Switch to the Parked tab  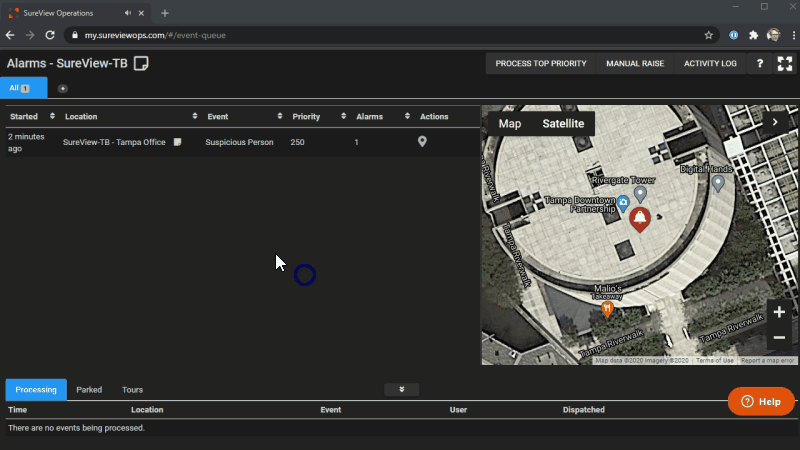pyautogui.click(x=89, y=390)
